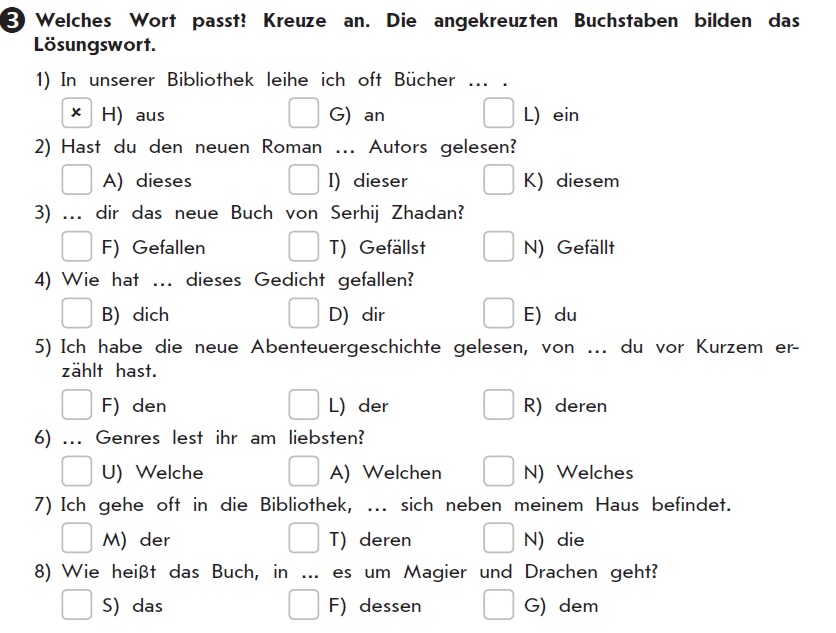The image size is (836, 633).
Task: Mark the 'B) dich' checkbox
Action: tap(76, 314)
